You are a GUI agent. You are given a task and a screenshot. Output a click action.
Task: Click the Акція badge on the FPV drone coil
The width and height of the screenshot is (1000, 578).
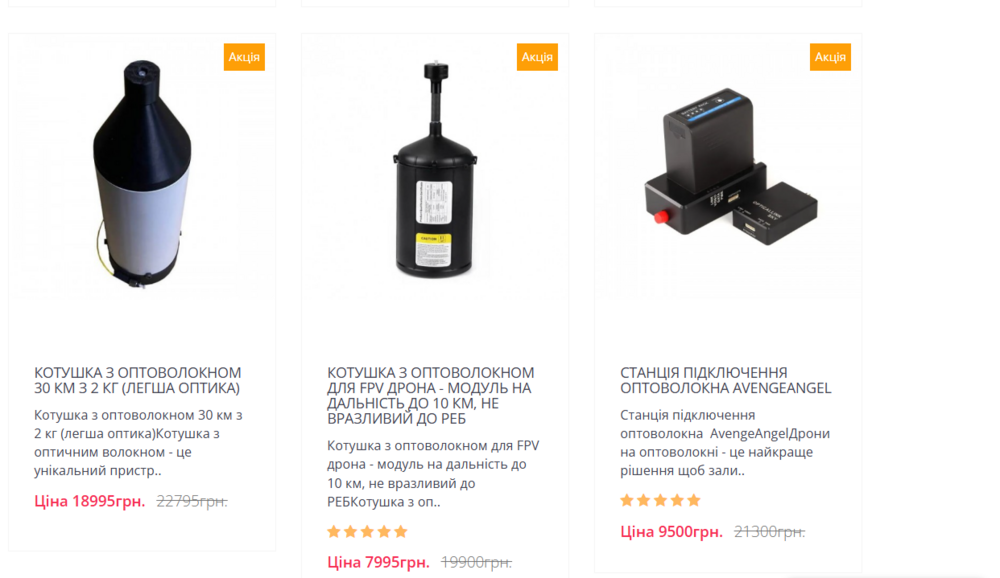click(537, 57)
